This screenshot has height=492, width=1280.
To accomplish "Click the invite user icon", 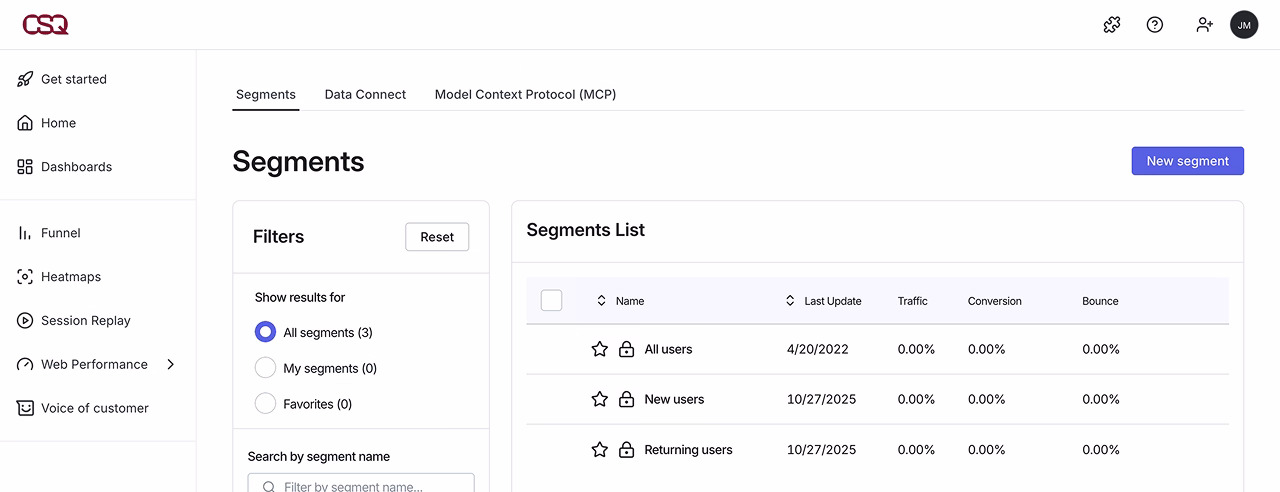I will 1204,25.
